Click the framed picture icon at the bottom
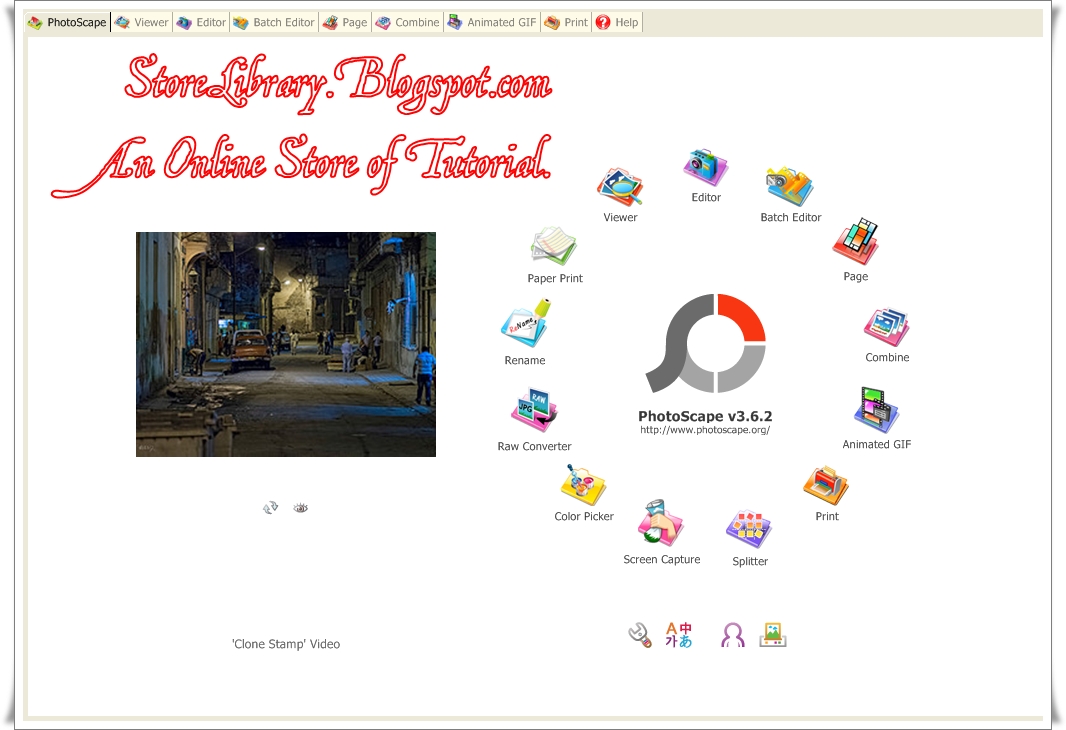The image size is (1066, 730). point(773,635)
